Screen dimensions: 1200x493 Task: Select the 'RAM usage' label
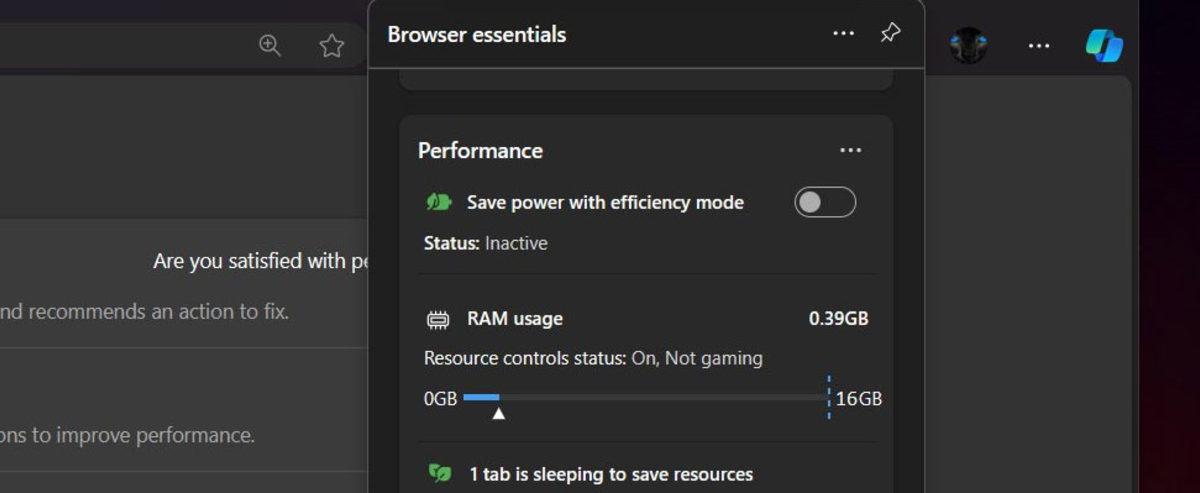click(514, 319)
